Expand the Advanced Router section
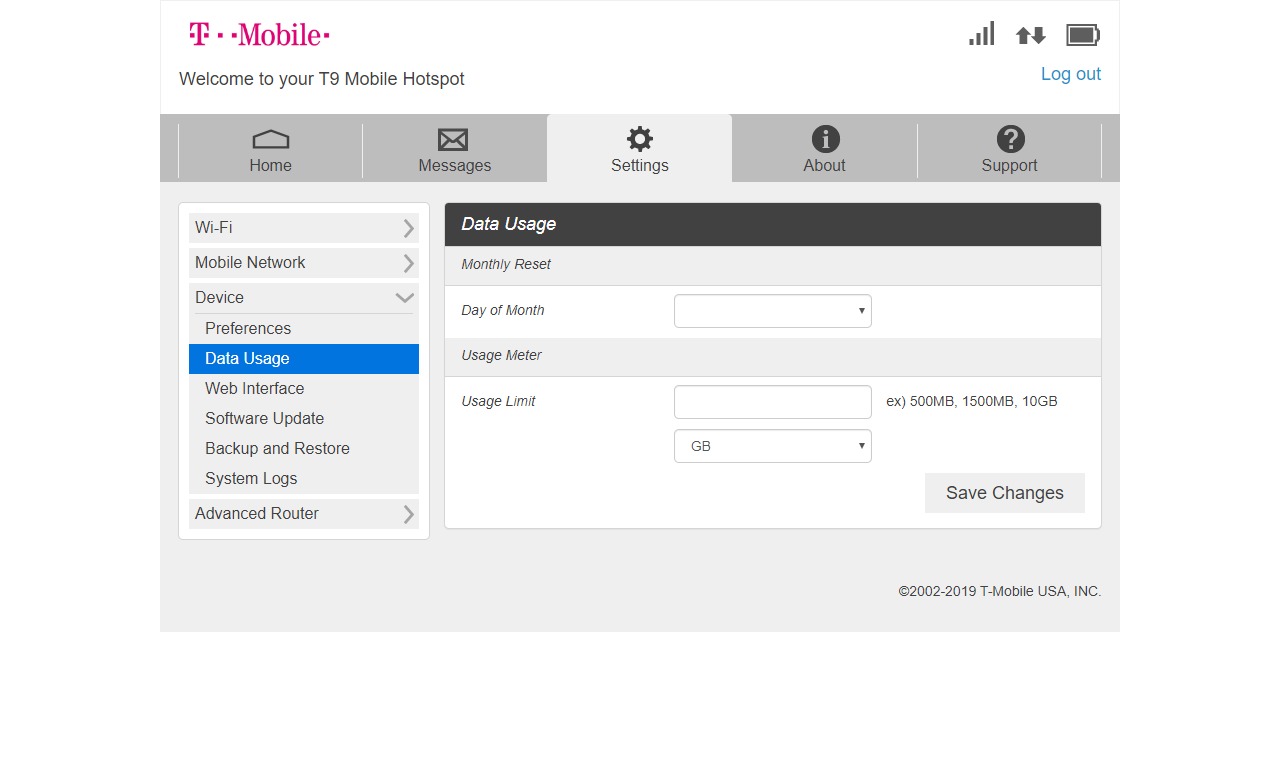Screen dimensions: 1280x768 (304, 513)
